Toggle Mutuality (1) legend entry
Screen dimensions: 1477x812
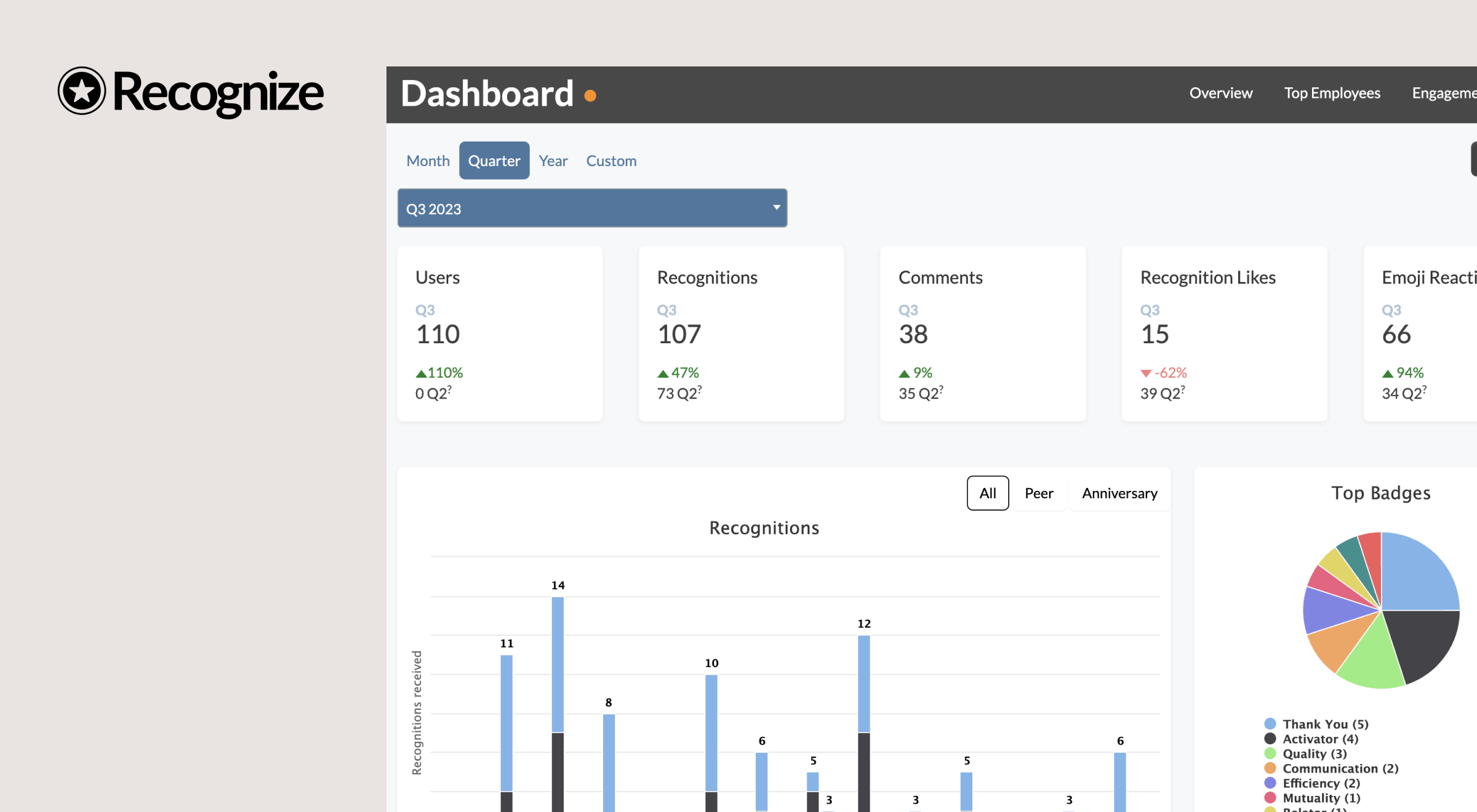coord(1312,798)
